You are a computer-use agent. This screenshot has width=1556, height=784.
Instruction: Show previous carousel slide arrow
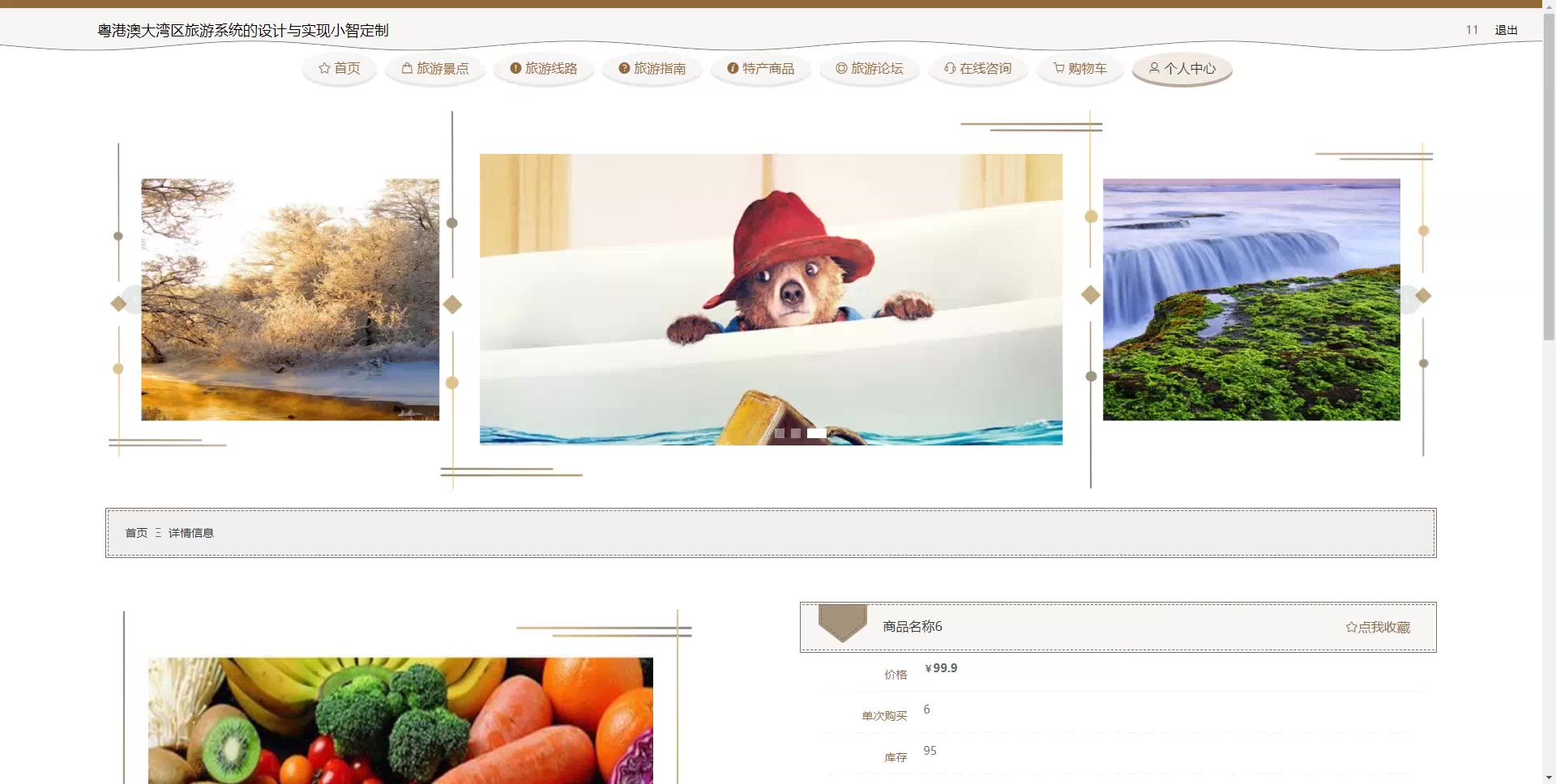point(132,300)
